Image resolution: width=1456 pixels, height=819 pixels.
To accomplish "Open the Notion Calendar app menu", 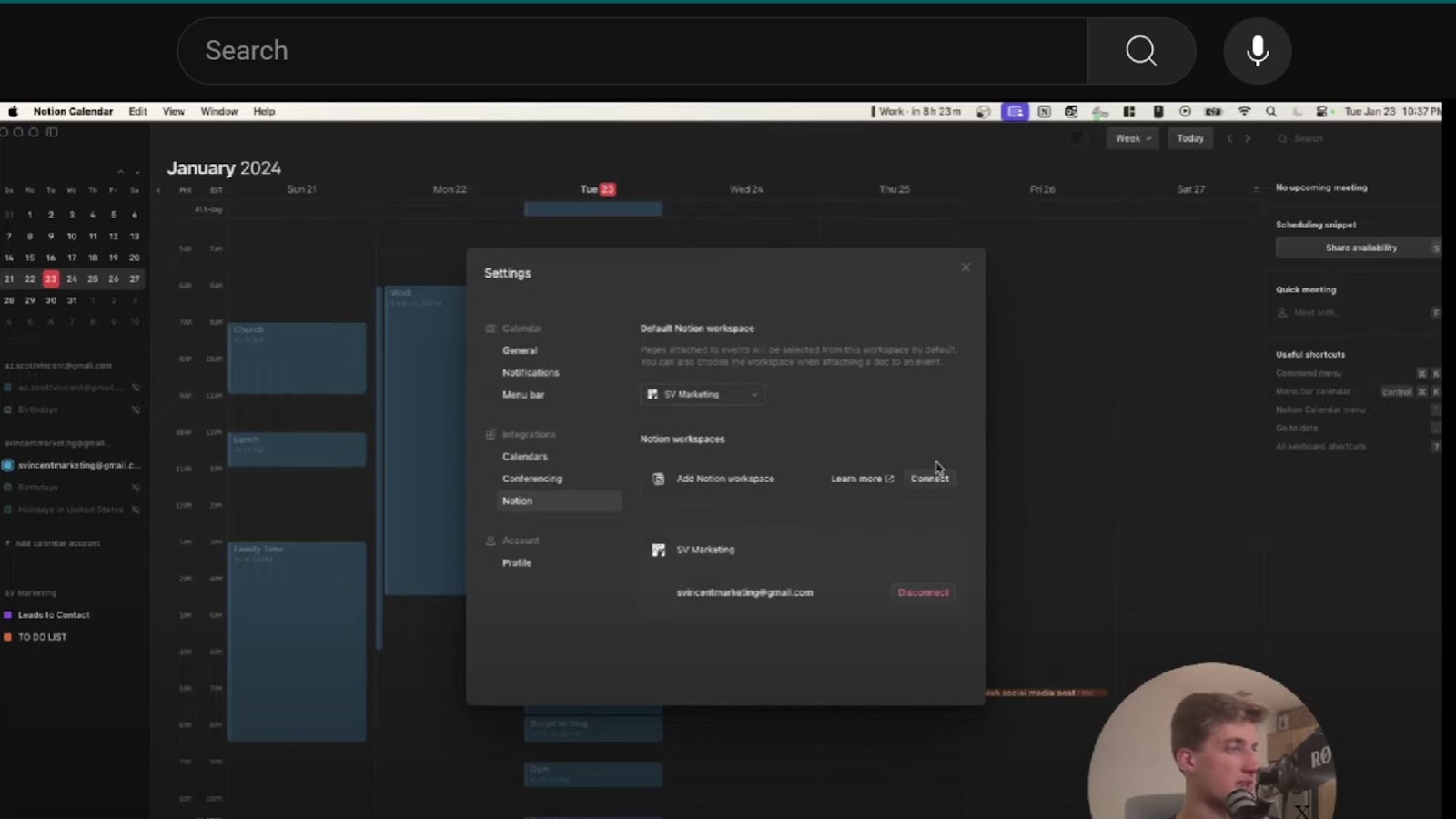I will tap(73, 111).
